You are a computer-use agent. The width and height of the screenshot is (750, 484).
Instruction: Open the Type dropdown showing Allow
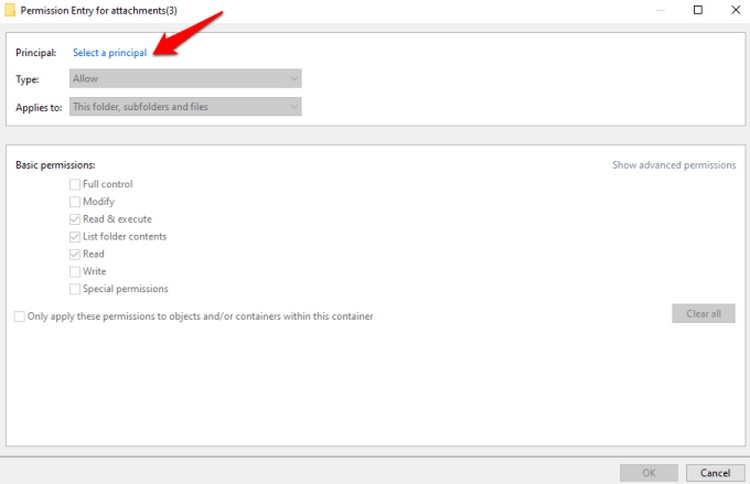coord(185,78)
